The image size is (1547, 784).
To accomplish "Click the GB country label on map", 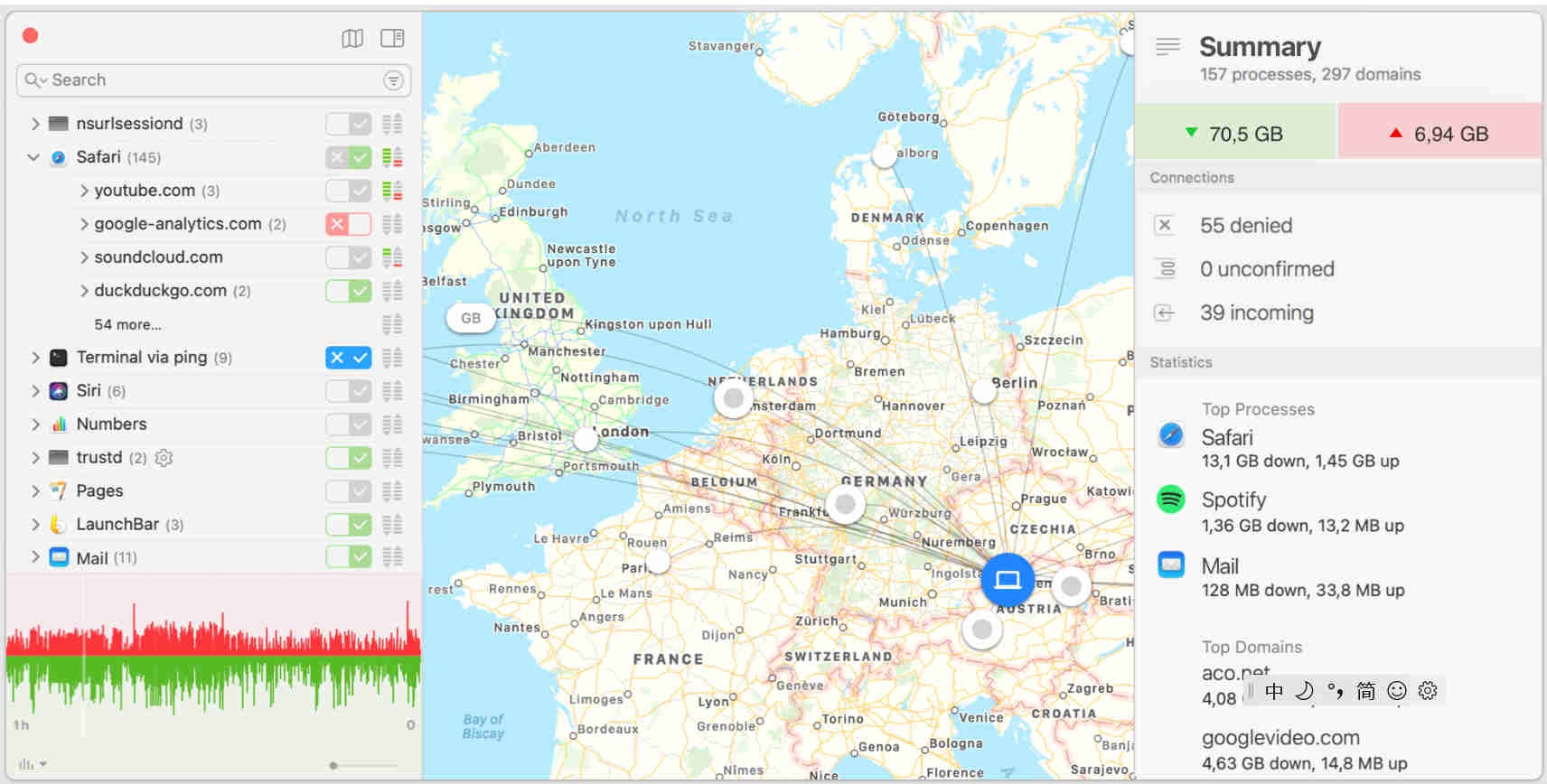I will tap(471, 318).
